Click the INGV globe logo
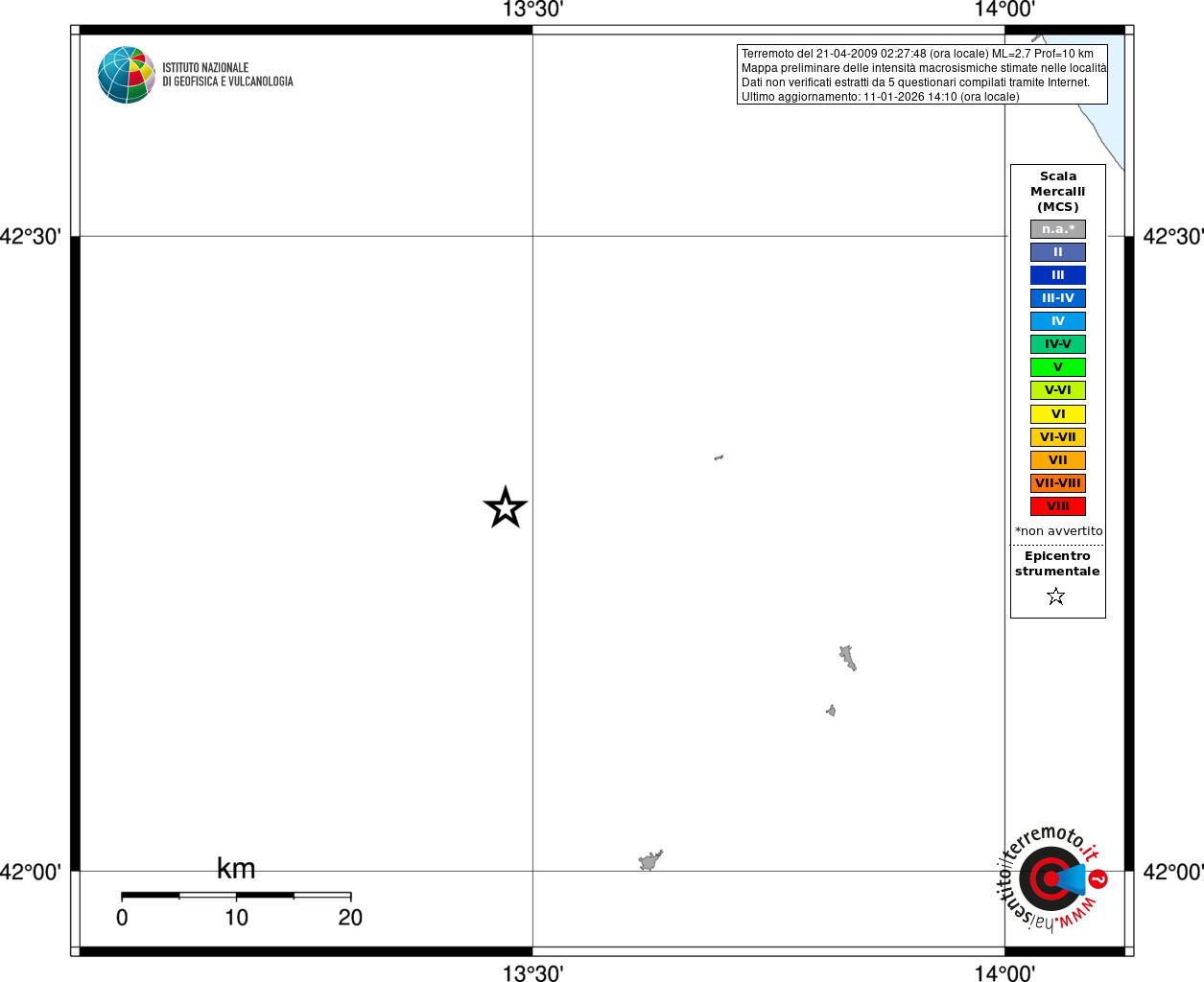Viewport: 1204px width, 982px height. click(127, 75)
